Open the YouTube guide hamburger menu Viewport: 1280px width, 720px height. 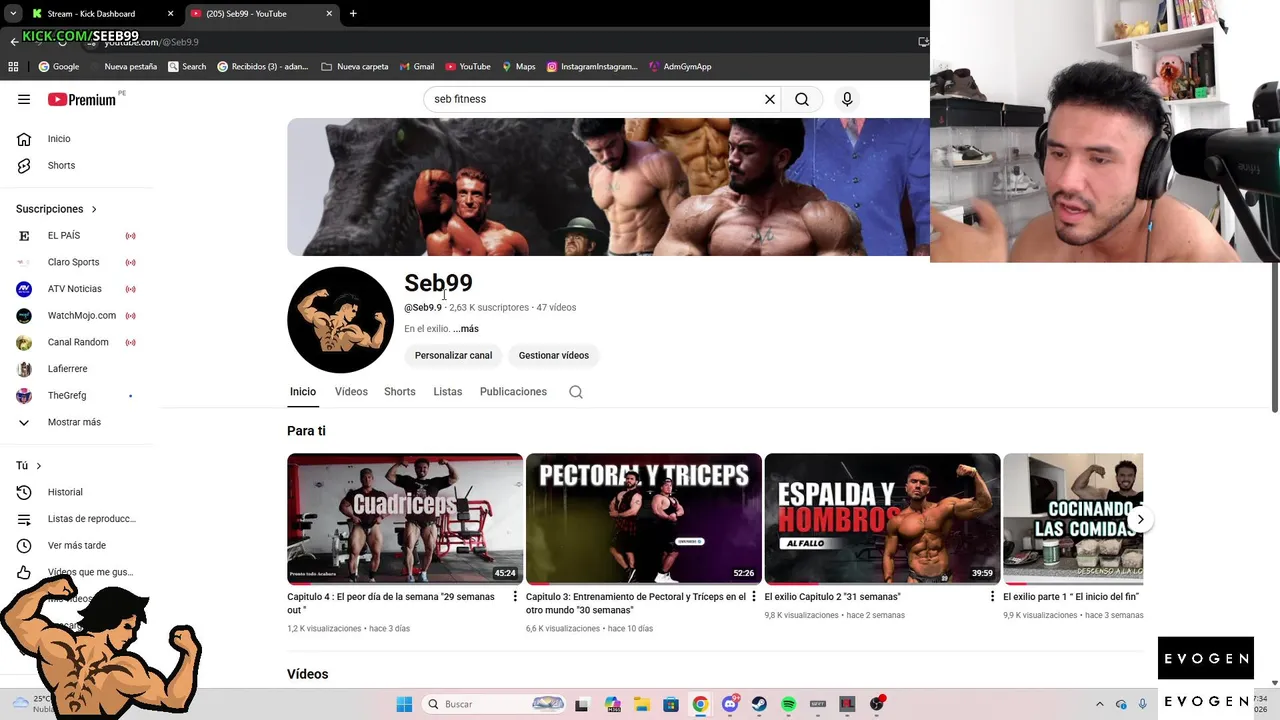click(24, 99)
